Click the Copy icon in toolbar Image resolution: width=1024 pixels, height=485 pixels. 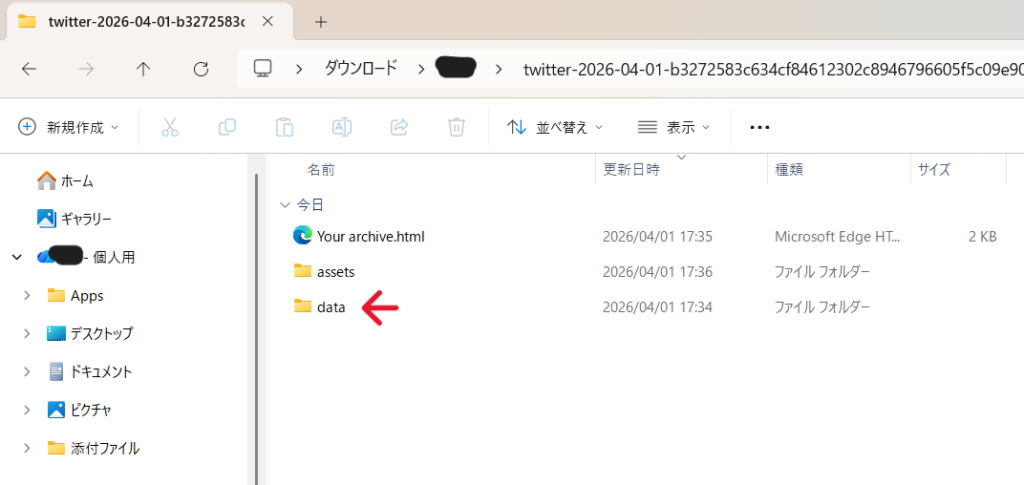[x=227, y=127]
